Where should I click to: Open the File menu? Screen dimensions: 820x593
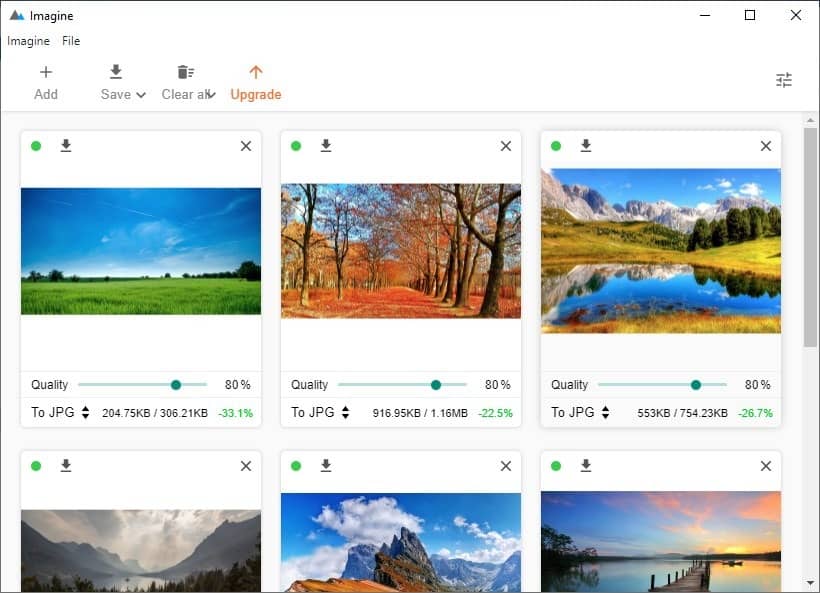pyautogui.click(x=70, y=41)
